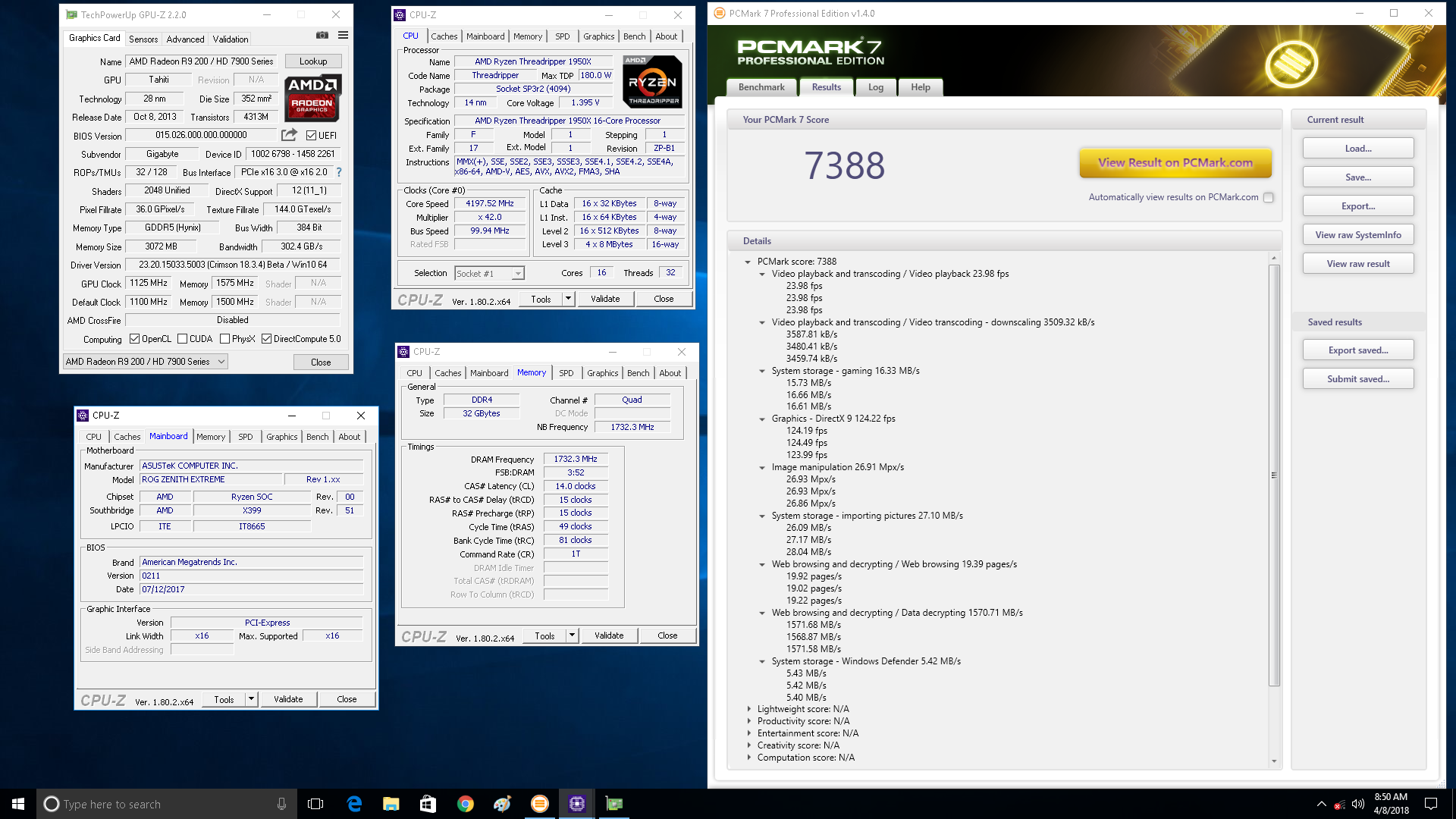Open Task View on the taskbar
The height and width of the screenshot is (819, 1456).
click(315, 804)
